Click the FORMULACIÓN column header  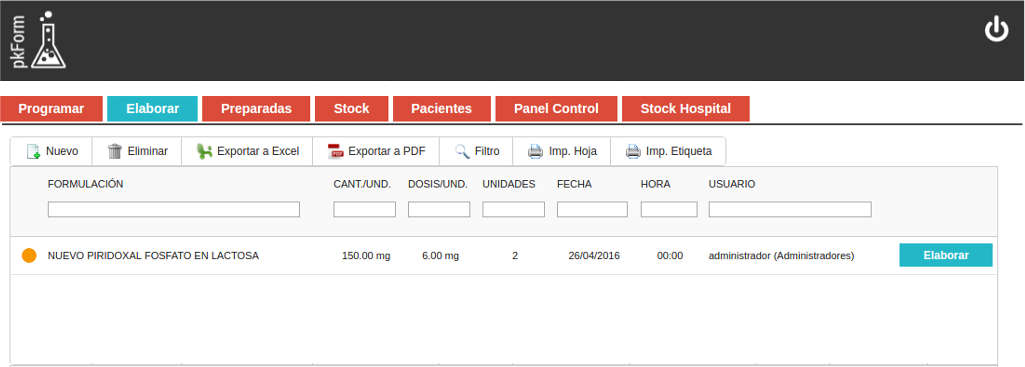[x=86, y=184]
